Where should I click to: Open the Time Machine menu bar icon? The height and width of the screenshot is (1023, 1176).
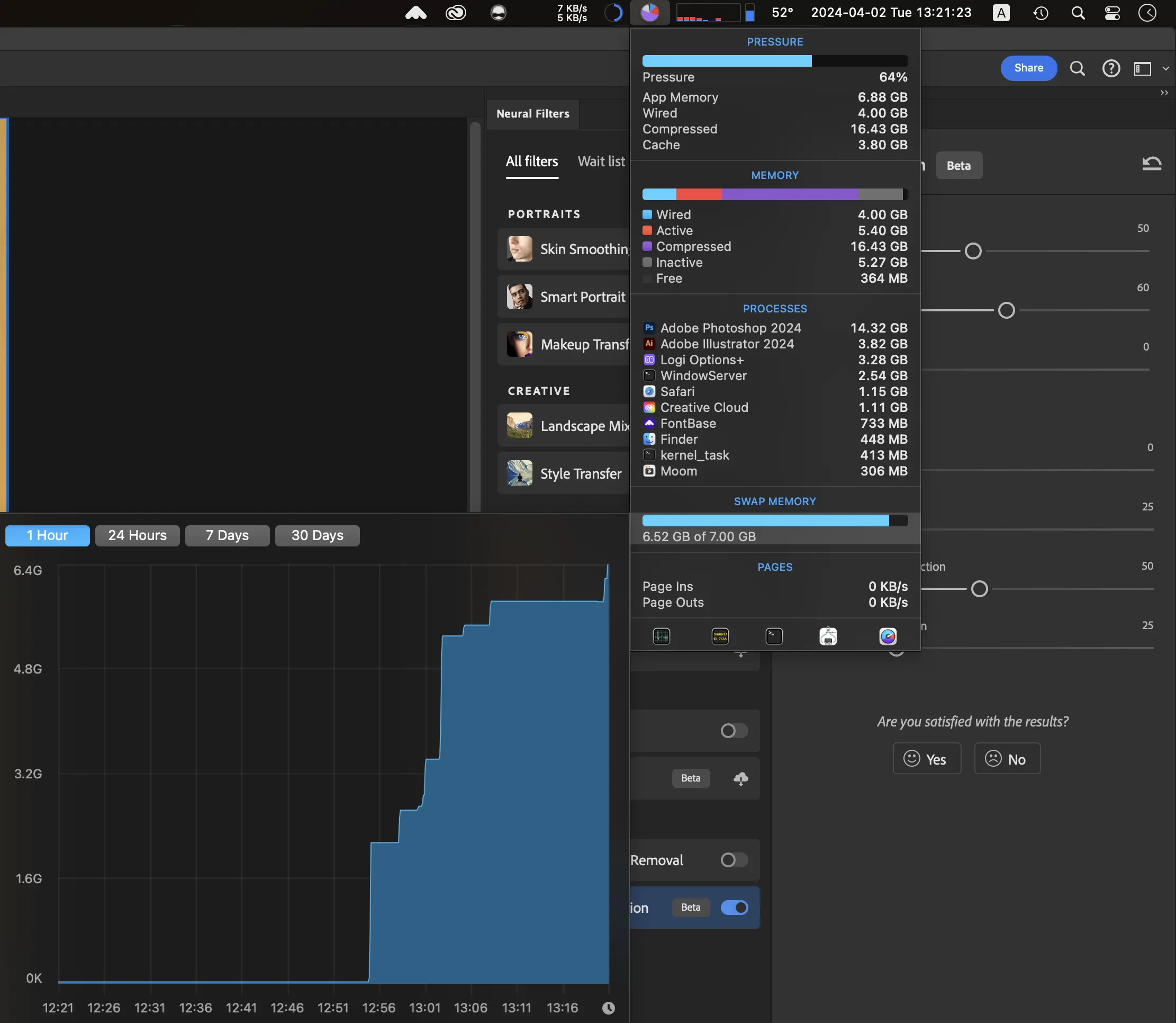pyautogui.click(x=1041, y=13)
